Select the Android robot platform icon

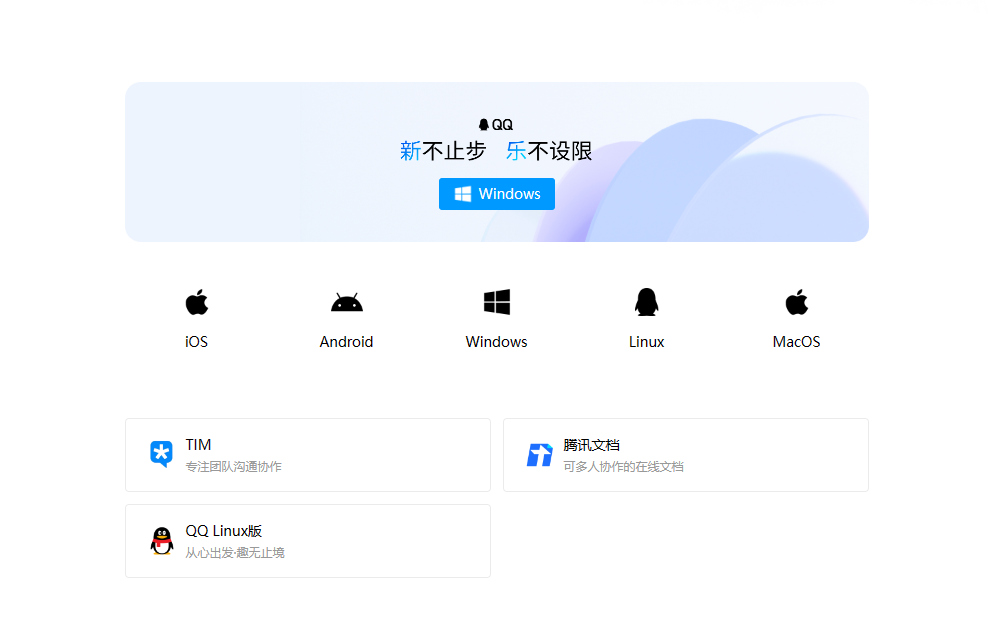pyautogui.click(x=346, y=301)
